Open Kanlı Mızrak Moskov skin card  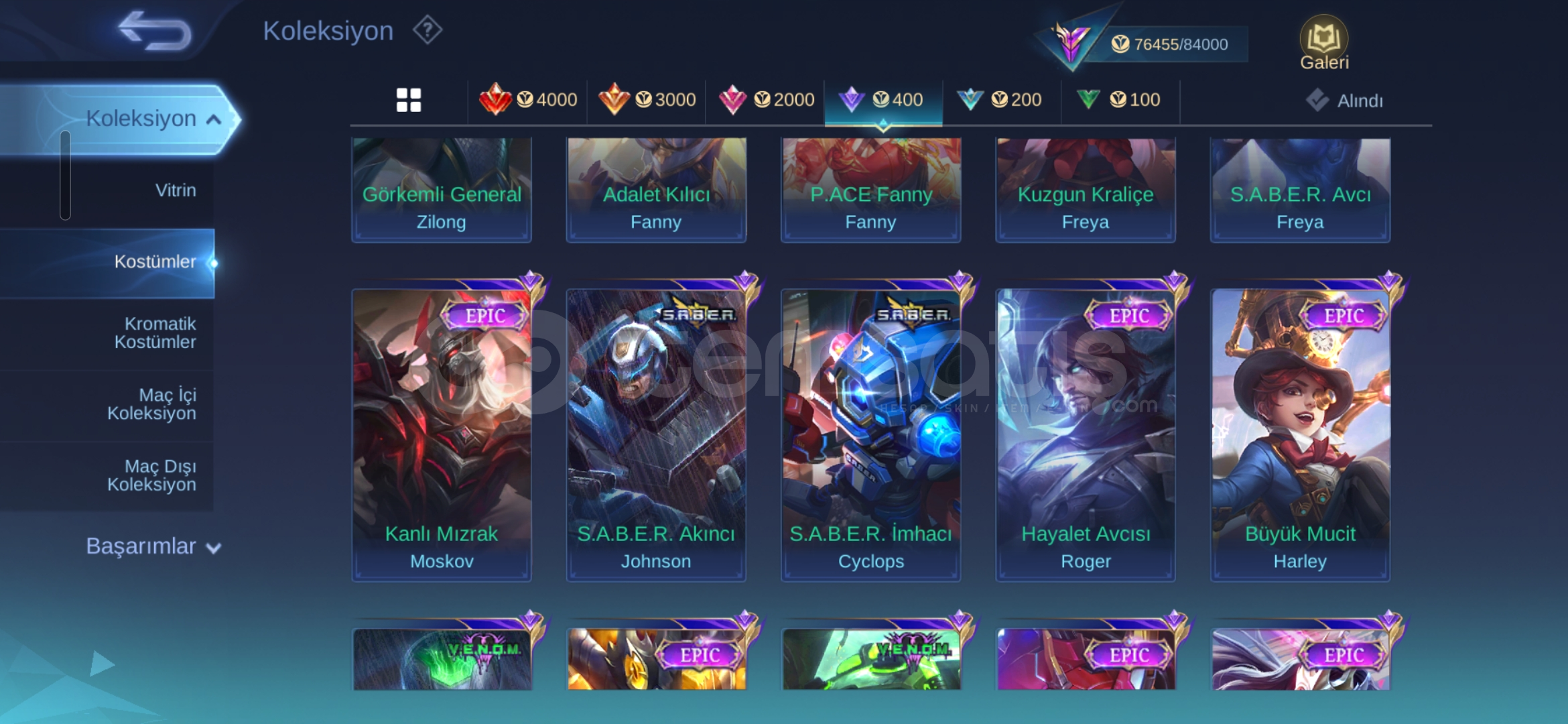tap(442, 434)
